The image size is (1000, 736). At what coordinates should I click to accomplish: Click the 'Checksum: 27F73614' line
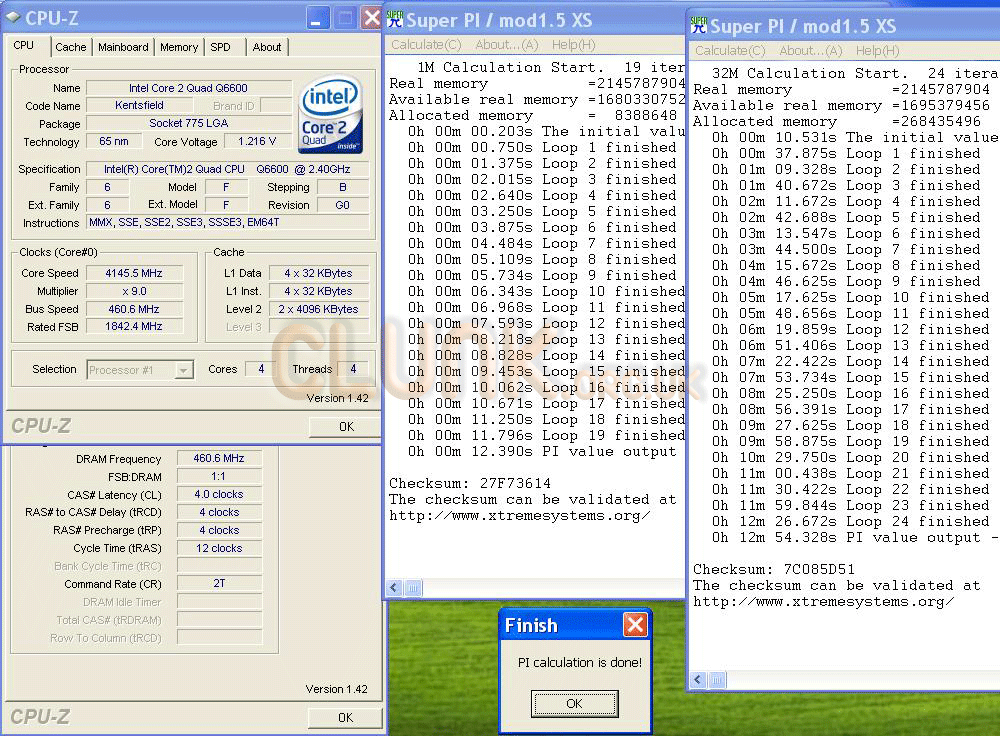point(470,483)
